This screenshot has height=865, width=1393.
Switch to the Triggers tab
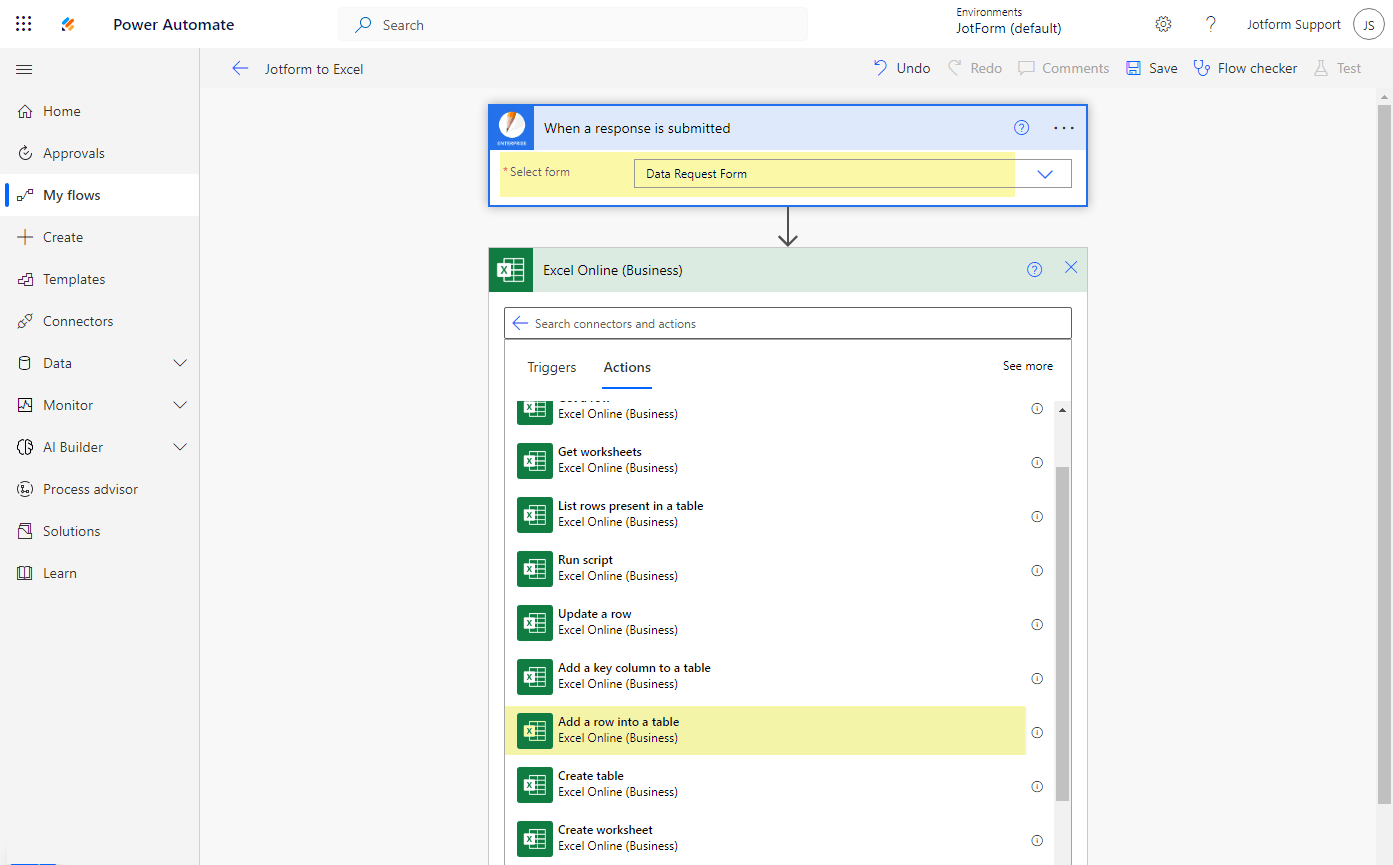[552, 367]
